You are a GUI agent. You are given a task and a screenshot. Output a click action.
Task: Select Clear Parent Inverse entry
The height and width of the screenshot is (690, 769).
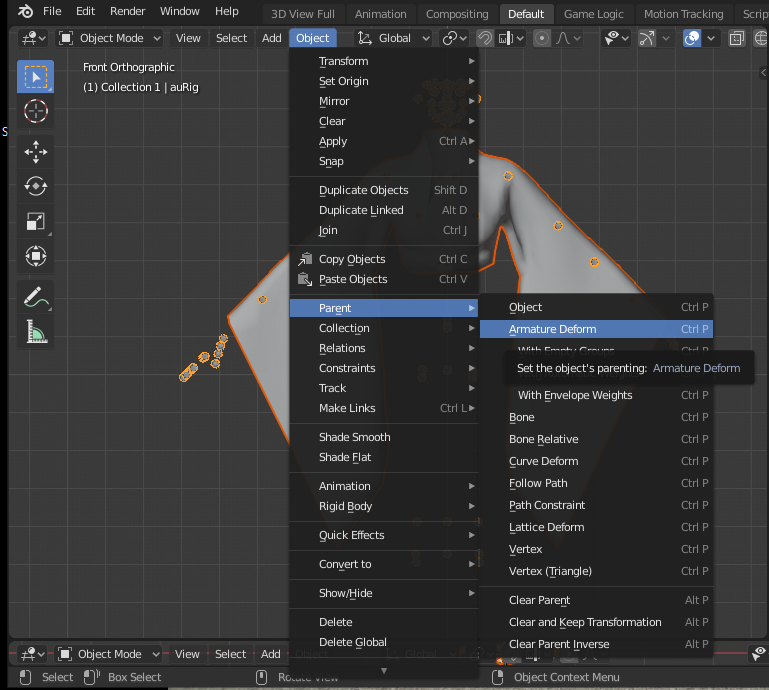pos(596,644)
